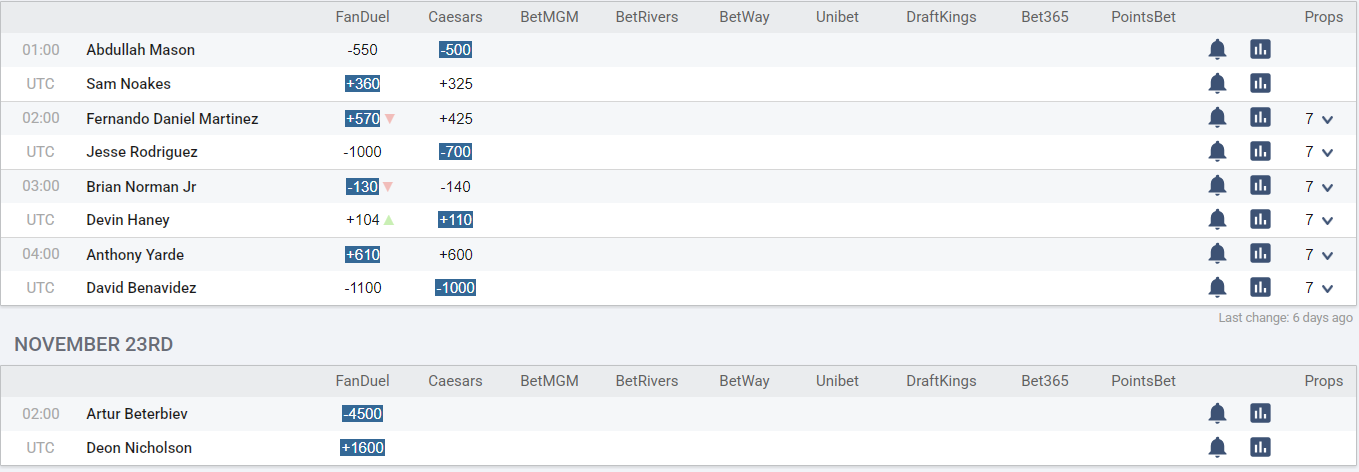
Task: Click FanDuel -1100 odds for David Benavidez
Action: pos(362,288)
